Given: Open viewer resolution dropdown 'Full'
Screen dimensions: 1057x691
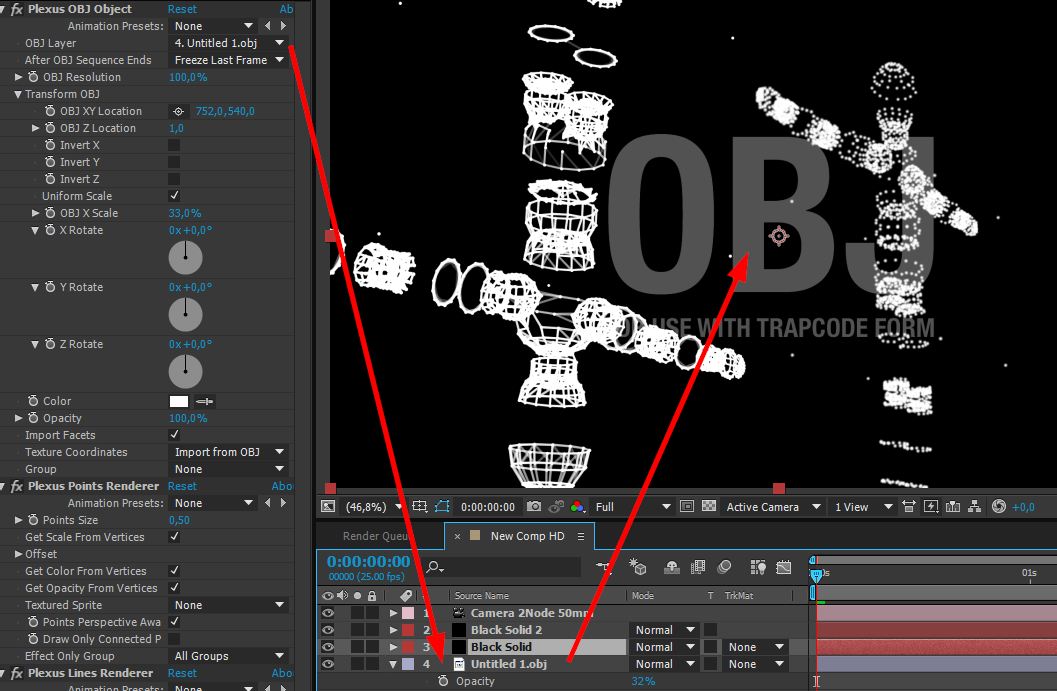Looking at the screenshot, I should tap(632, 506).
